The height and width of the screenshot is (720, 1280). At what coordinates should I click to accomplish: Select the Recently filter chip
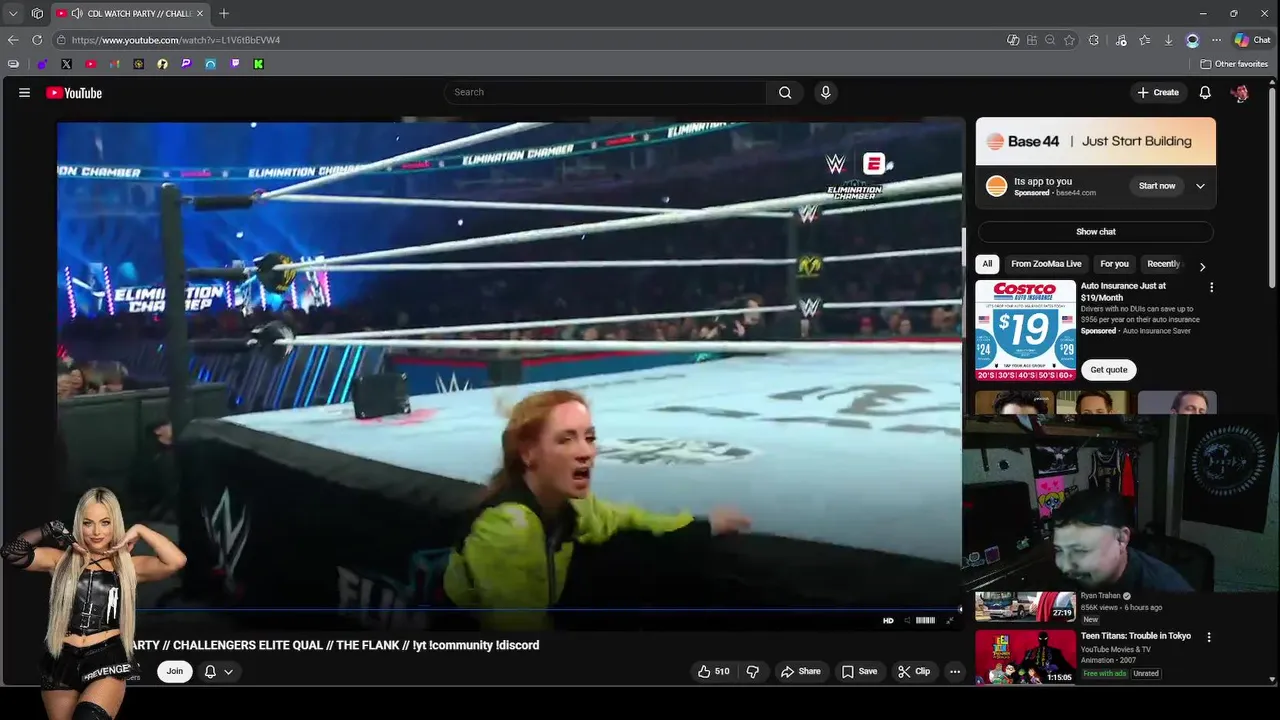[1163, 264]
